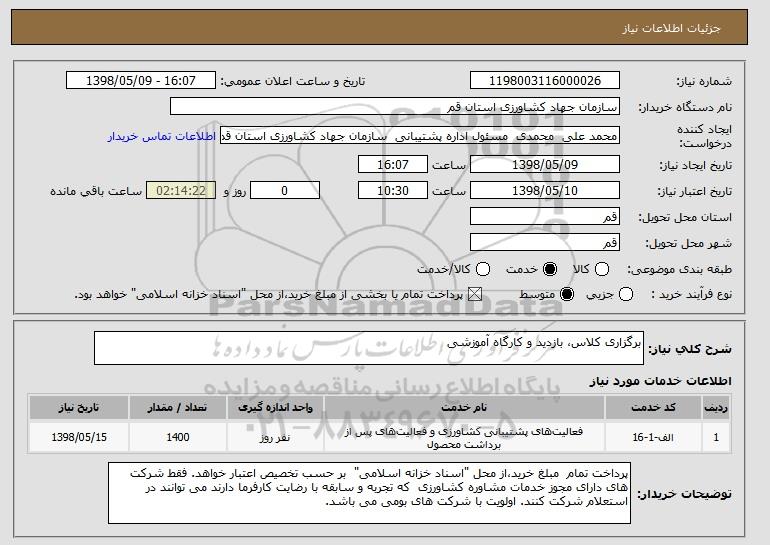Viewport: 770px width, 545px height.
Task: Choose the متوسط purchase type radio
Action: pos(567,295)
